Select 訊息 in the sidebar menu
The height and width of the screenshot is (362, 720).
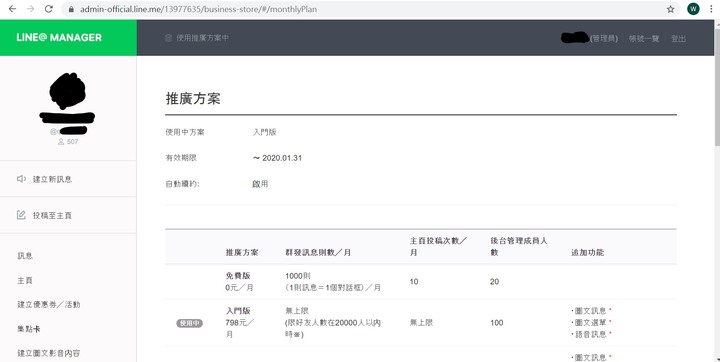pyautogui.click(x=25, y=256)
